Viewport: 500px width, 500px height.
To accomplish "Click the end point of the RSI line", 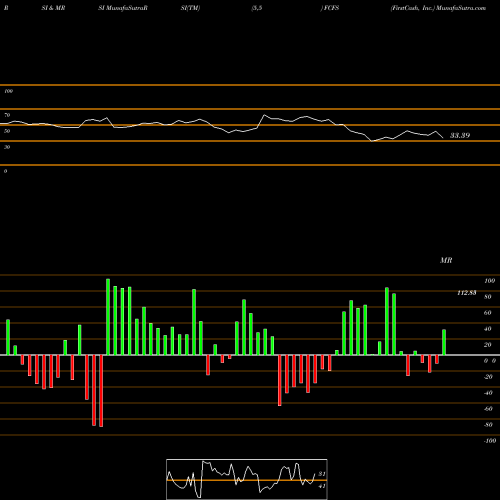I will point(443,138).
